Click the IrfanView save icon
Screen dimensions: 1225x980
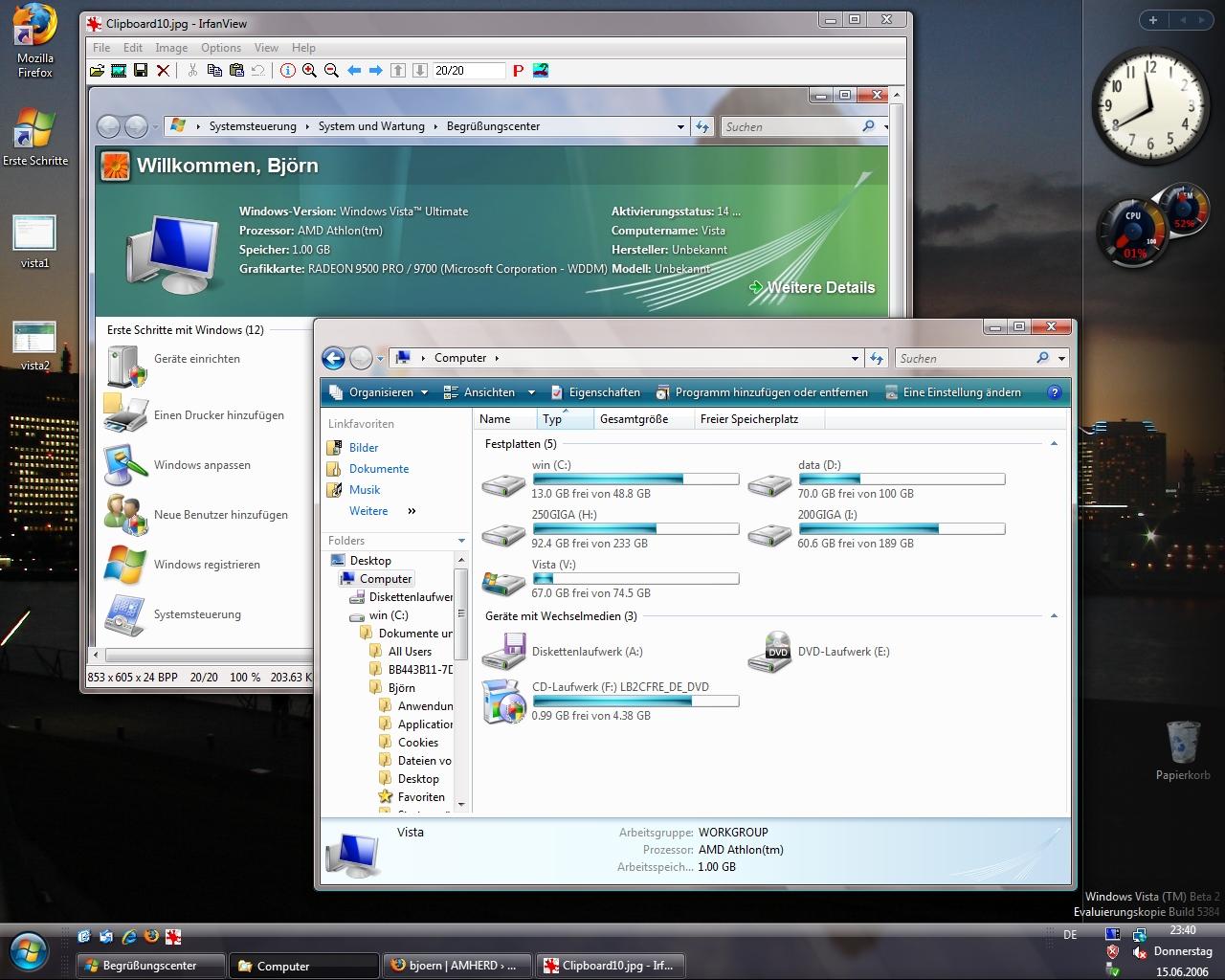[x=141, y=70]
